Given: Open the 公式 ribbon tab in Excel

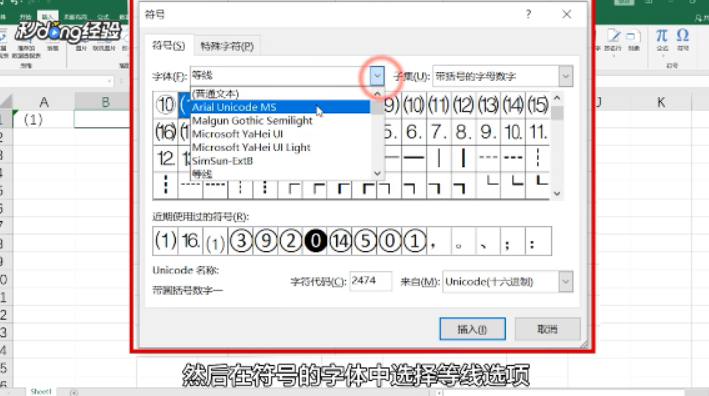Looking at the screenshot, I should pos(103,17).
